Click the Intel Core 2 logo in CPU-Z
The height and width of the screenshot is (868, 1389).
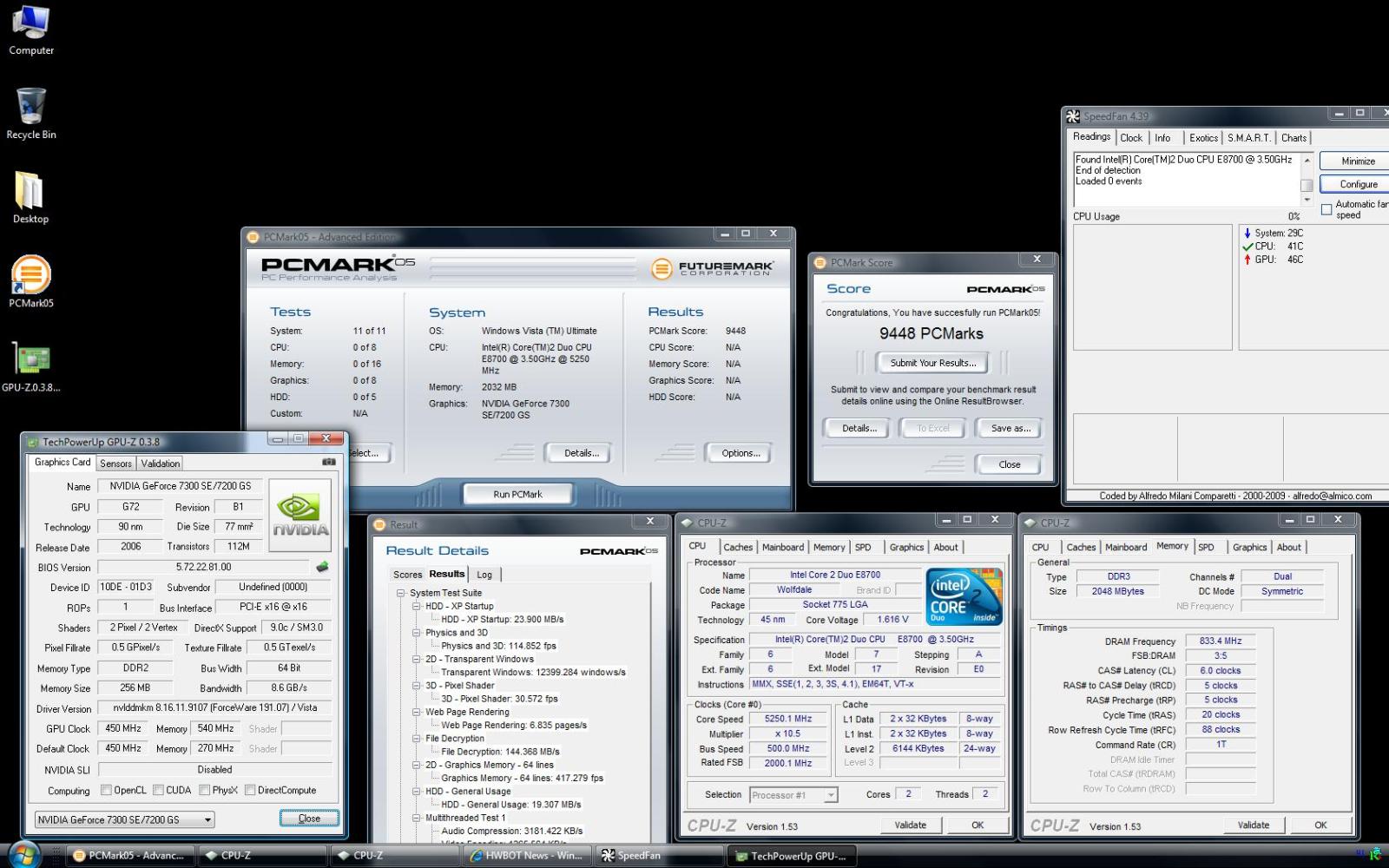[964, 596]
